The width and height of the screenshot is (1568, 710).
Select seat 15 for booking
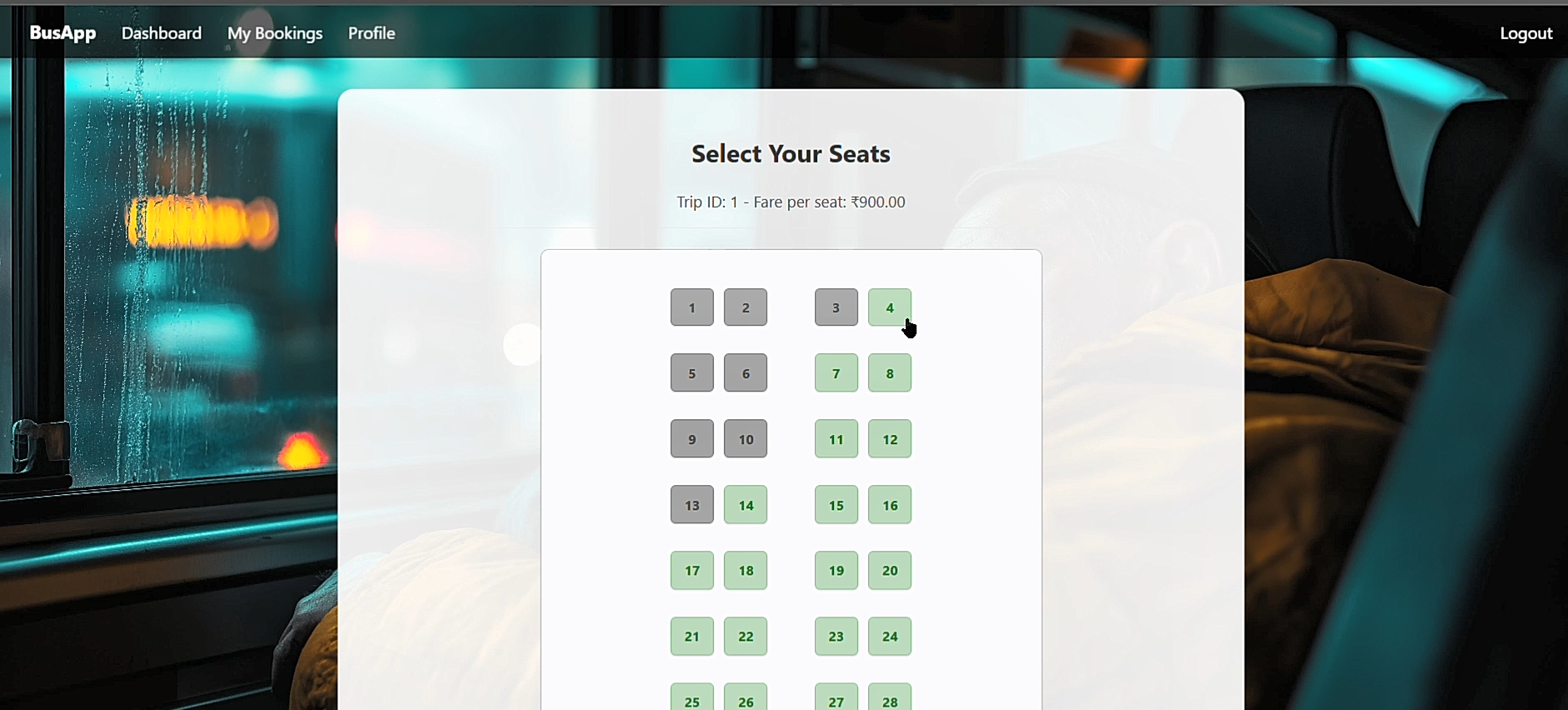tap(835, 504)
